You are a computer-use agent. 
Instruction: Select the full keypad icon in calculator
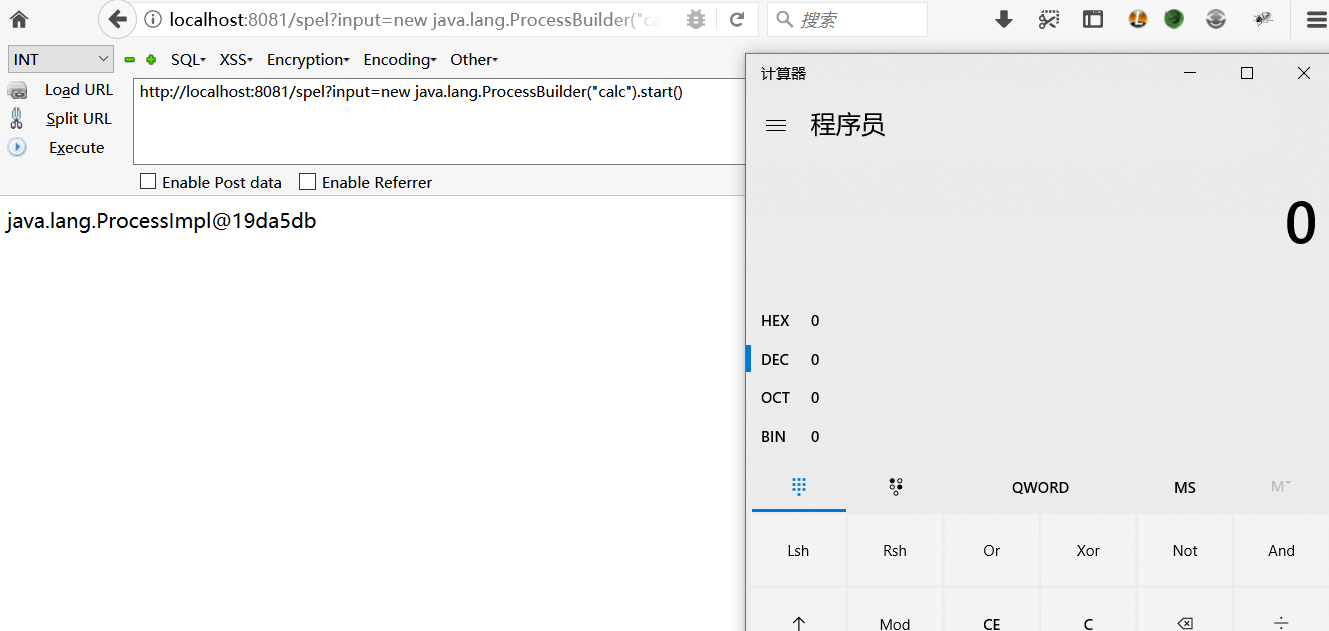click(x=798, y=487)
